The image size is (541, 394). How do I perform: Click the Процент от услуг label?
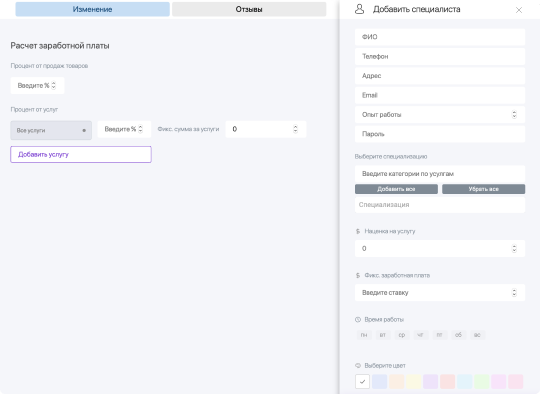[34, 109]
